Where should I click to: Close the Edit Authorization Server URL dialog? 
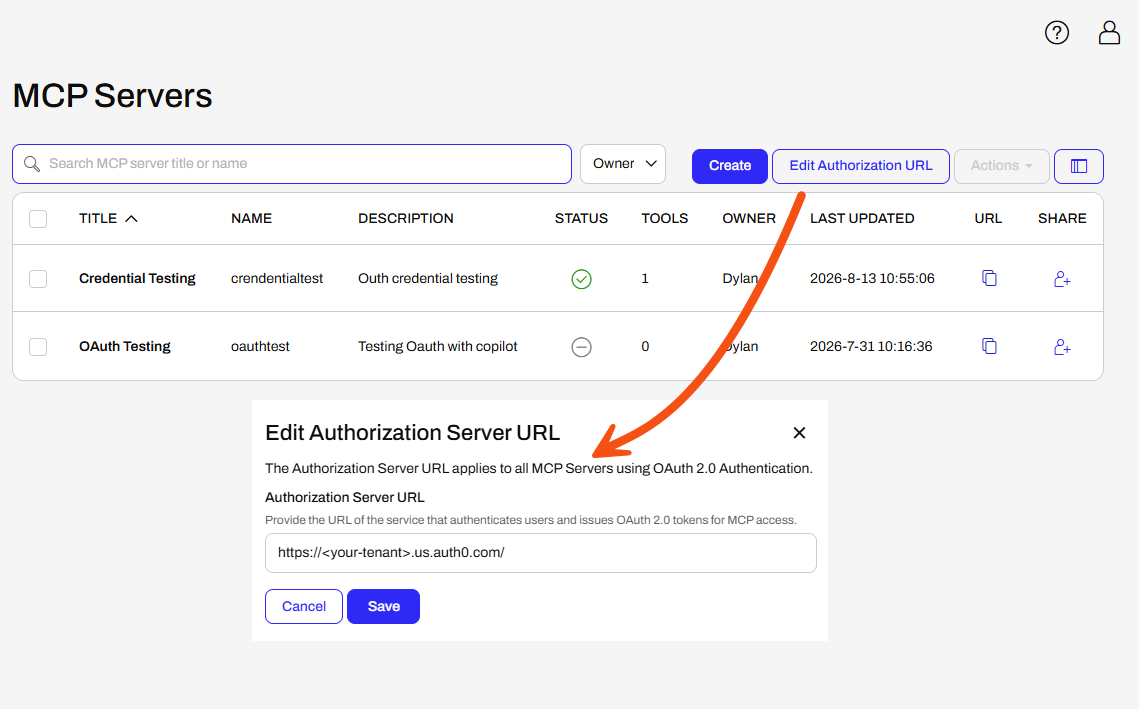(799, 433)
